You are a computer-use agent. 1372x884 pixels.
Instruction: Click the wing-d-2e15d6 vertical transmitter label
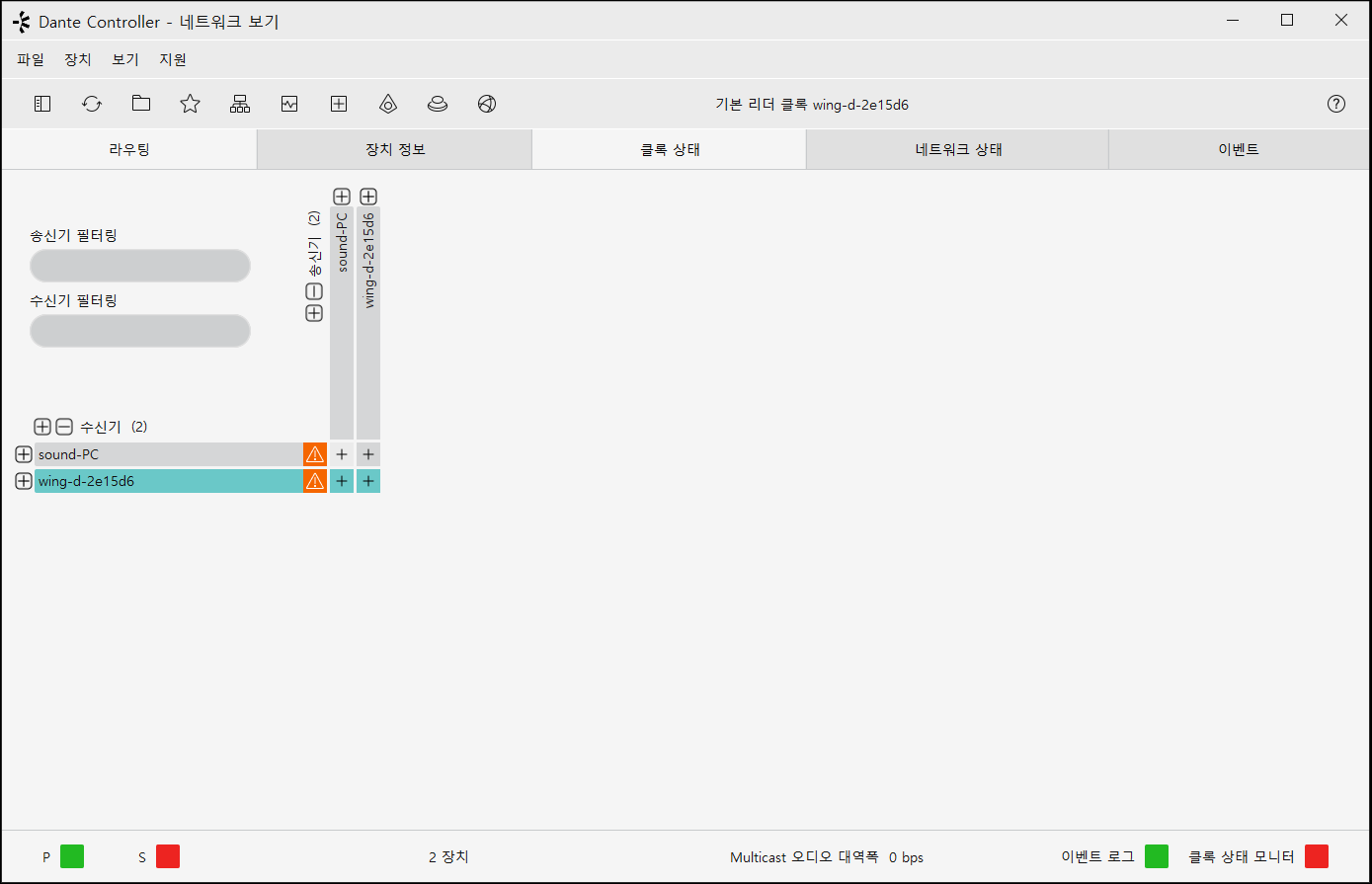pyautogui.click(x=368, y=260)
